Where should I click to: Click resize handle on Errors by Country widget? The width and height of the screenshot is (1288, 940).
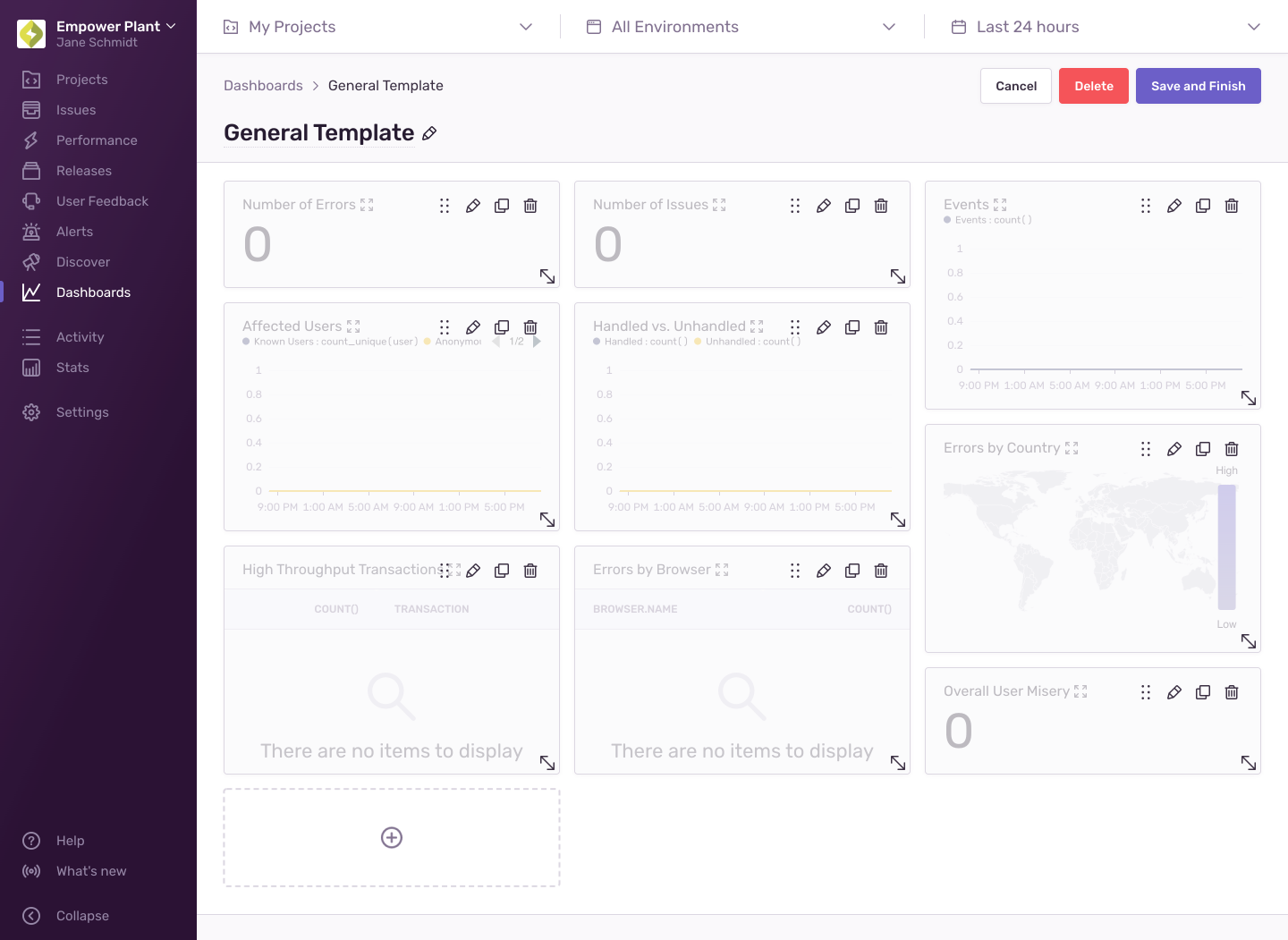[x=1249, y=641]
